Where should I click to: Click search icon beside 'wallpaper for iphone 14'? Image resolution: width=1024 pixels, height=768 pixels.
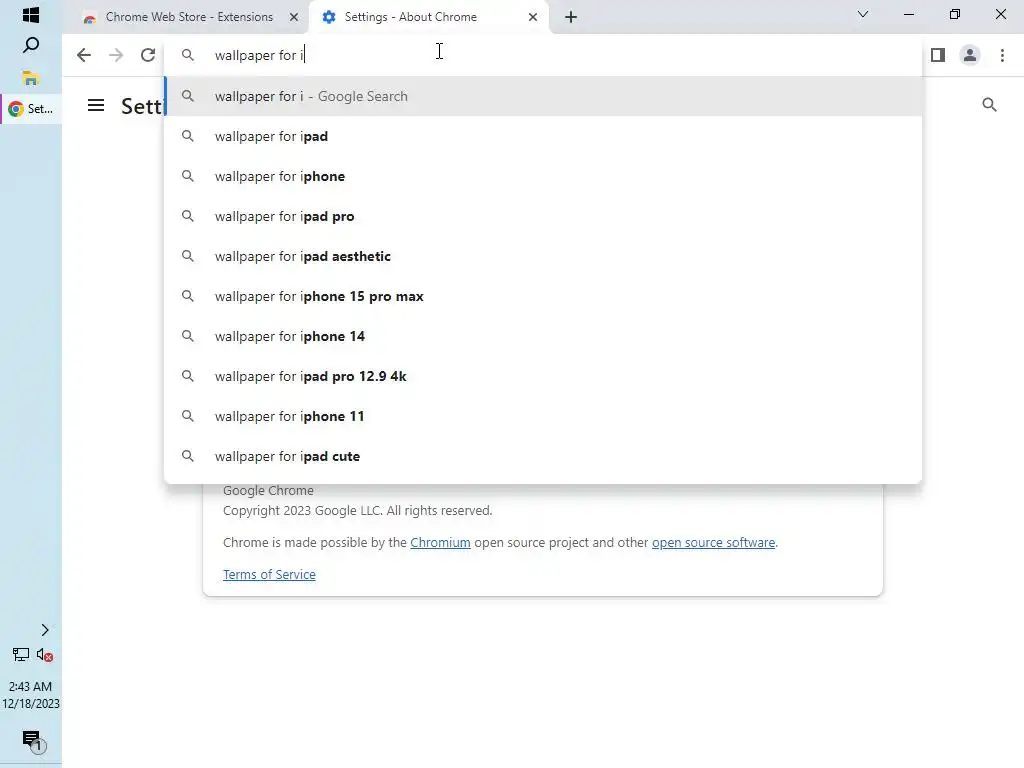(x=187, y=336)
